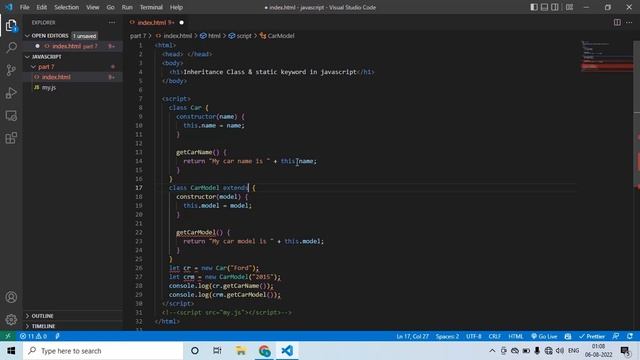Open the Selection menu
Viewport: 640px width, 360px height.
point(67,7)
